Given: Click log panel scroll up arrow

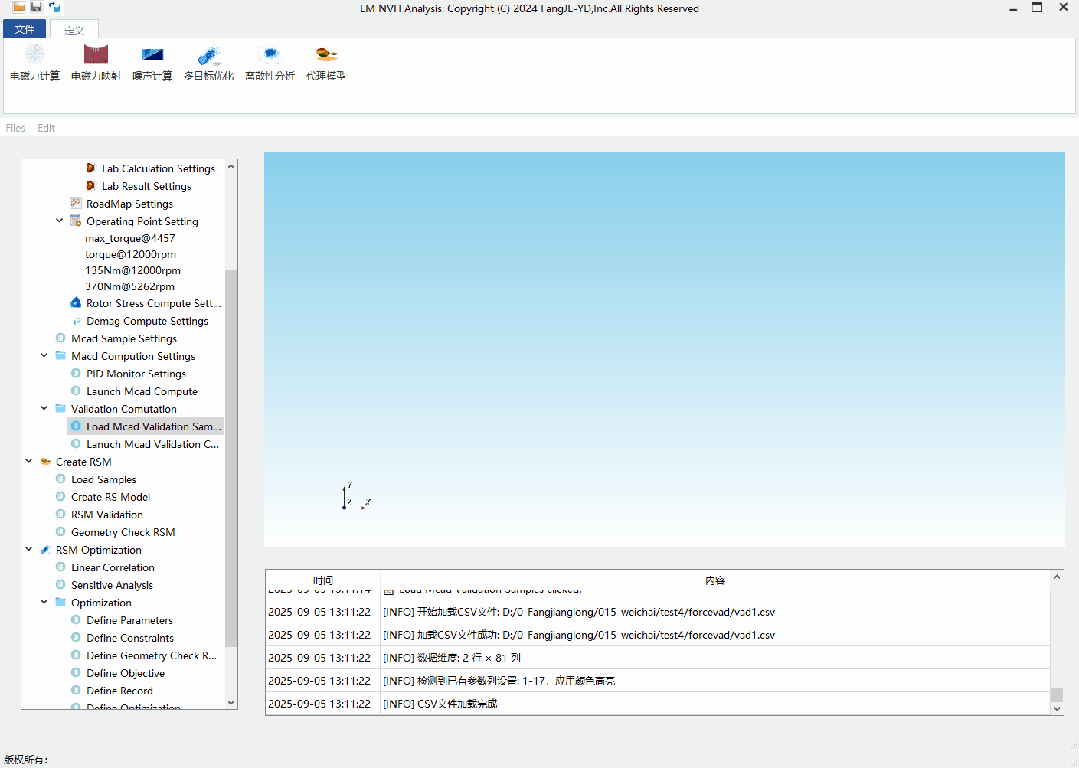Looking at the screenshot, I should (1057, 577).
